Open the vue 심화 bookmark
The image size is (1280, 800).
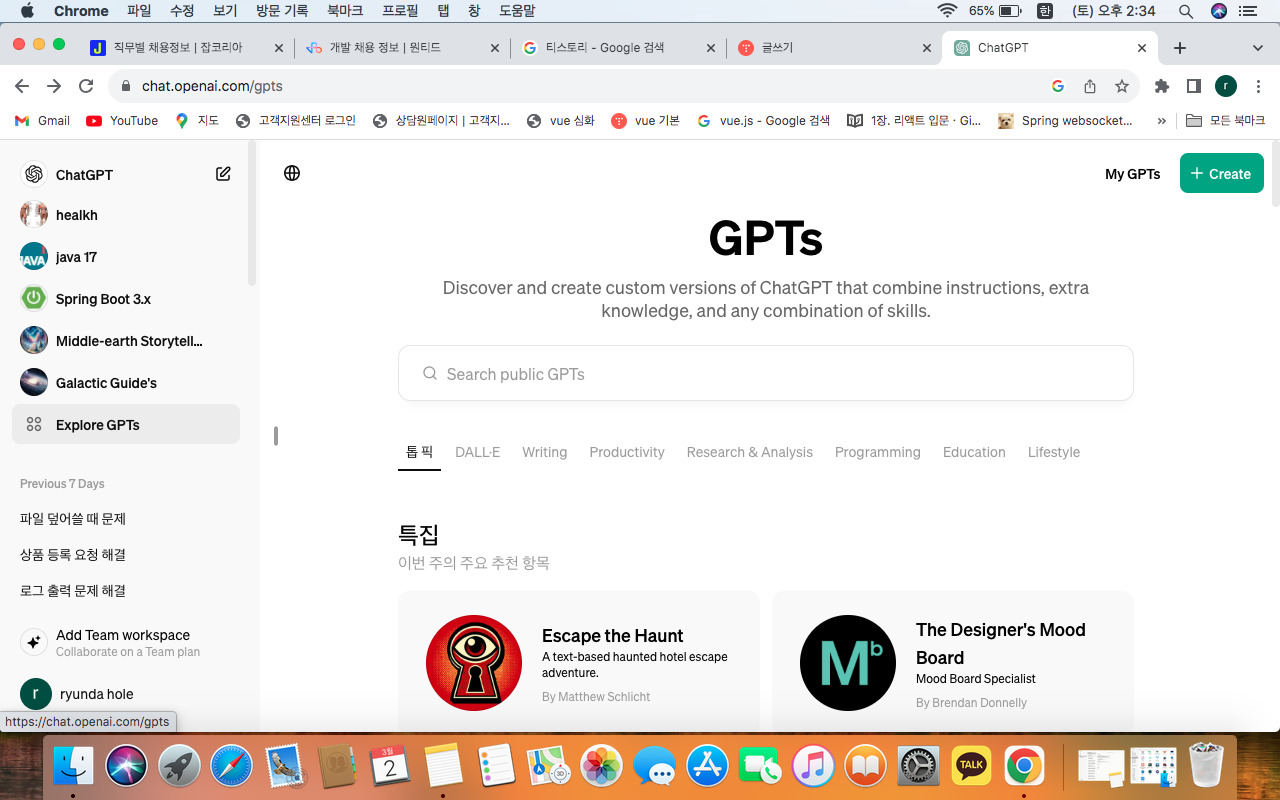560,120
